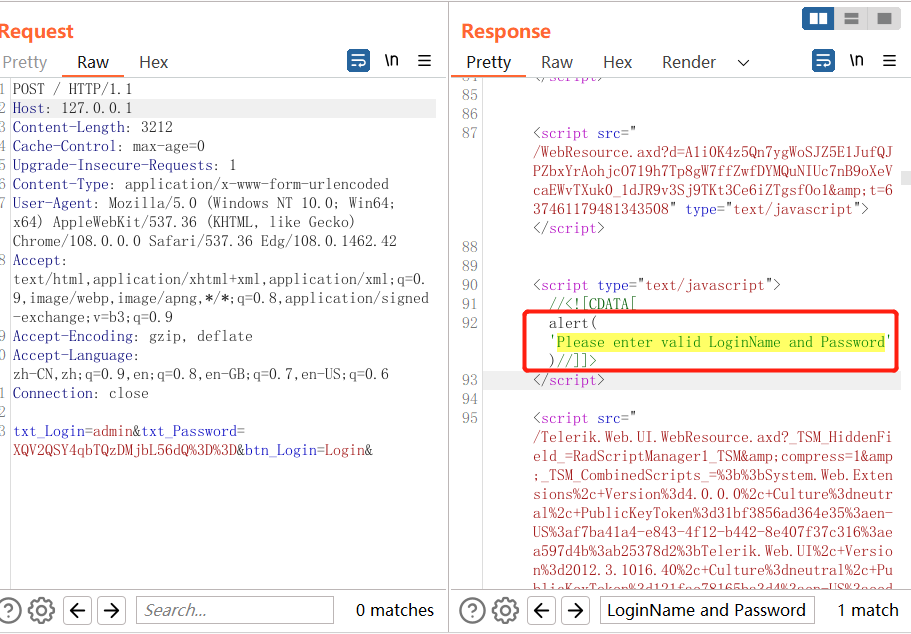This screenshot has height=634, width=911.
Task: Switch to side-by-side layout view
Action: [818, 19]
